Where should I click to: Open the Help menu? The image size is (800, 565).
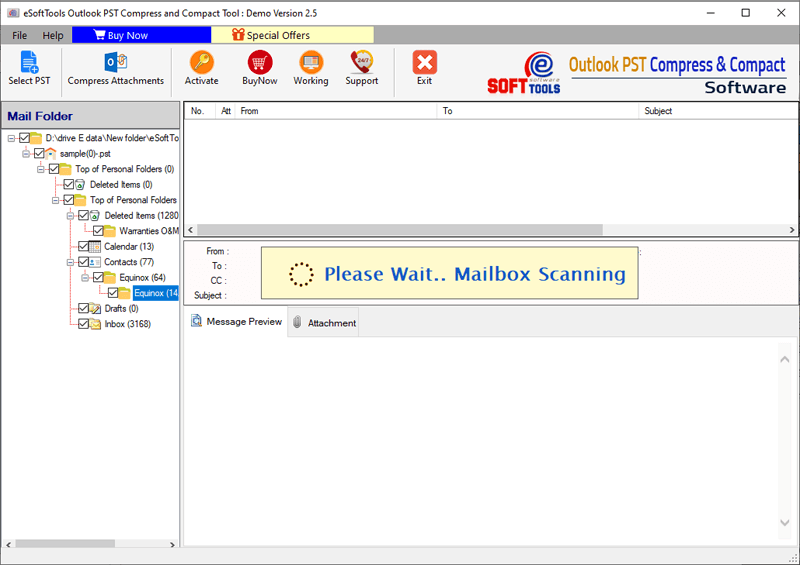(x=53, y=35)
